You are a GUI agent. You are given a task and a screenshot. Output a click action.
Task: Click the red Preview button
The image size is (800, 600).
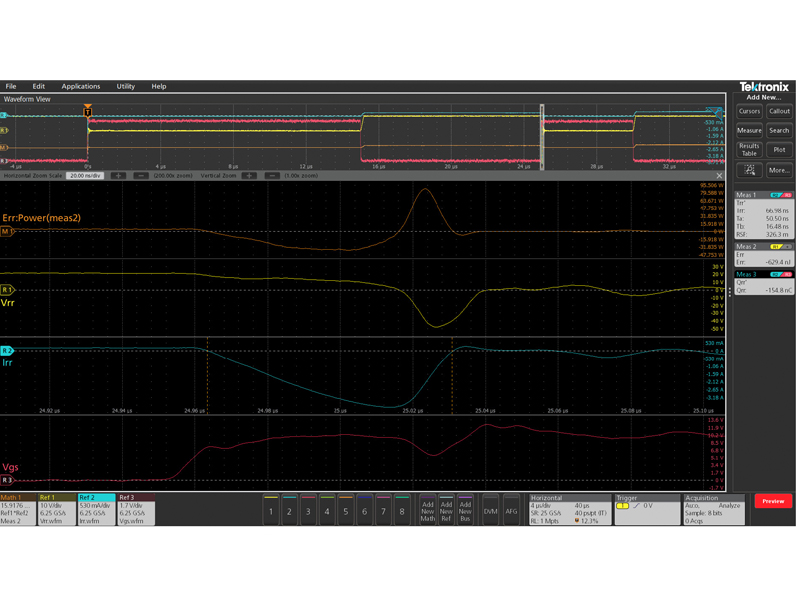(773, 501)
